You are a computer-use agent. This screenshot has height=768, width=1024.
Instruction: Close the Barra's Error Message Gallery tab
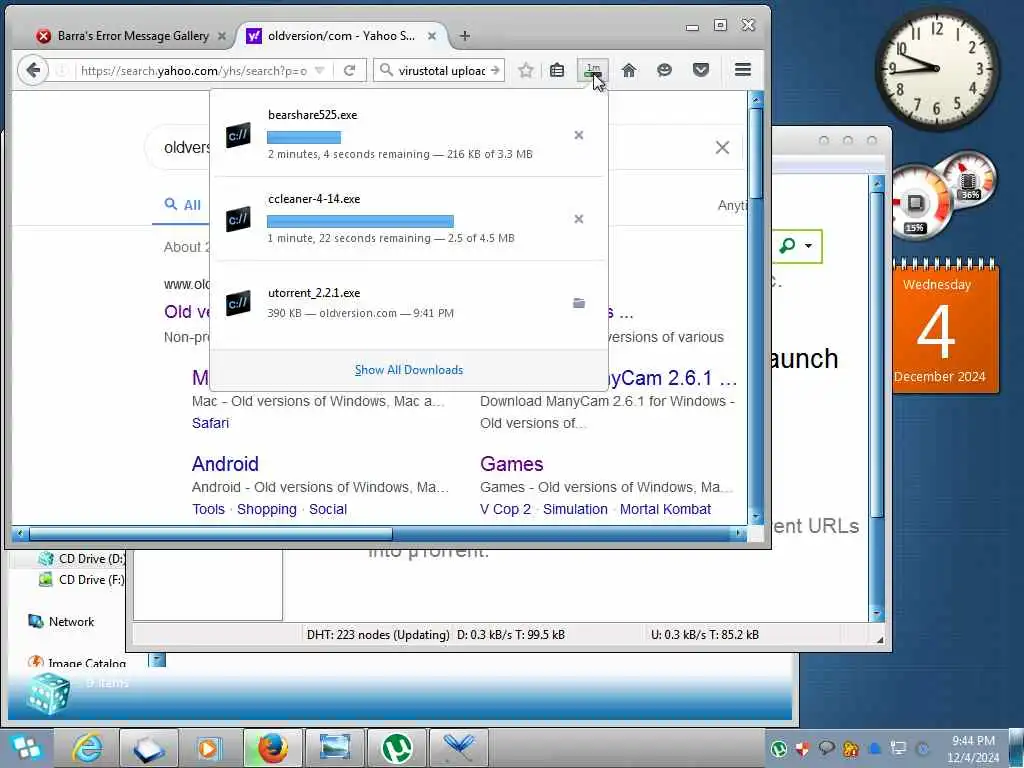222,37
